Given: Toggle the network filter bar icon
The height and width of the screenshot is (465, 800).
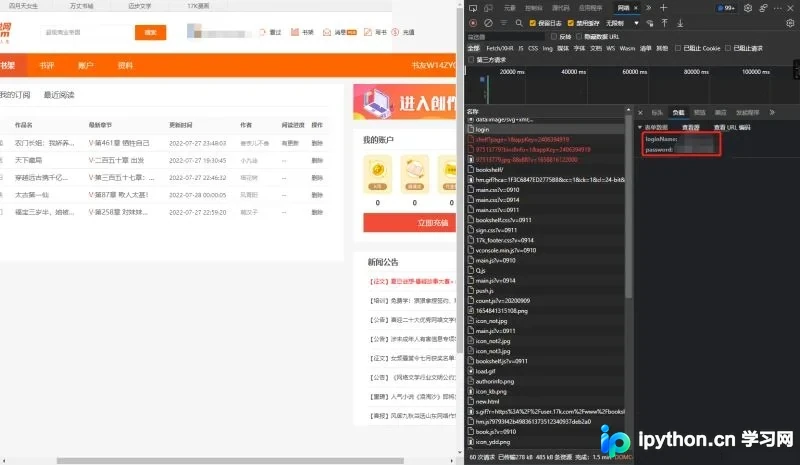Looking at the screenshot, I should tap(504, 23).
